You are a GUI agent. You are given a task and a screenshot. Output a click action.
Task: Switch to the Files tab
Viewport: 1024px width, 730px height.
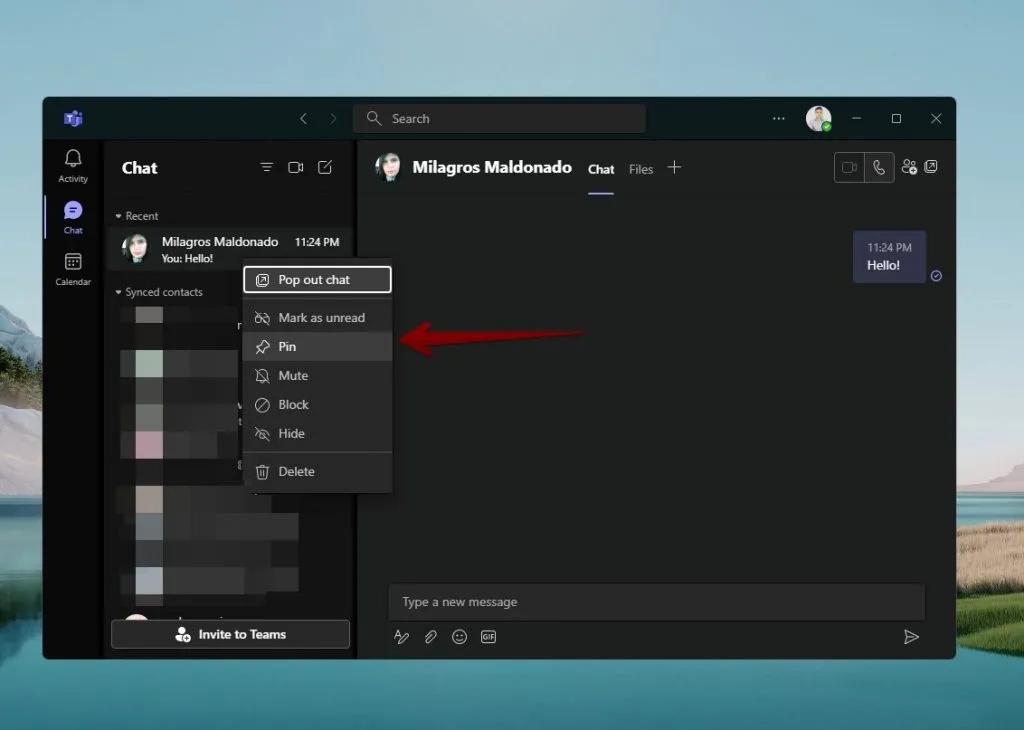640,169
